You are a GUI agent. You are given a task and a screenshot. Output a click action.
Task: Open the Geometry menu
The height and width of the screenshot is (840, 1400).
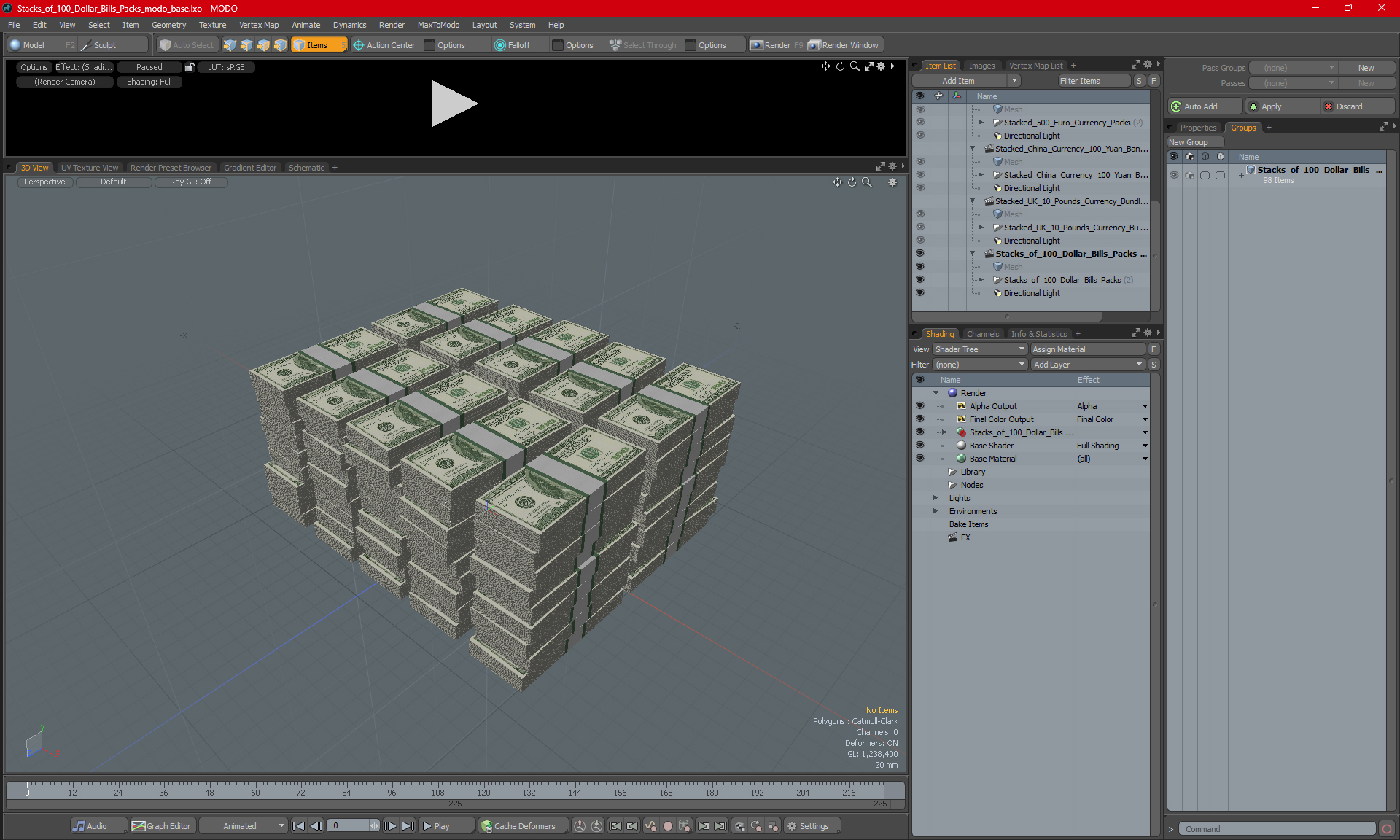(168, 25)
